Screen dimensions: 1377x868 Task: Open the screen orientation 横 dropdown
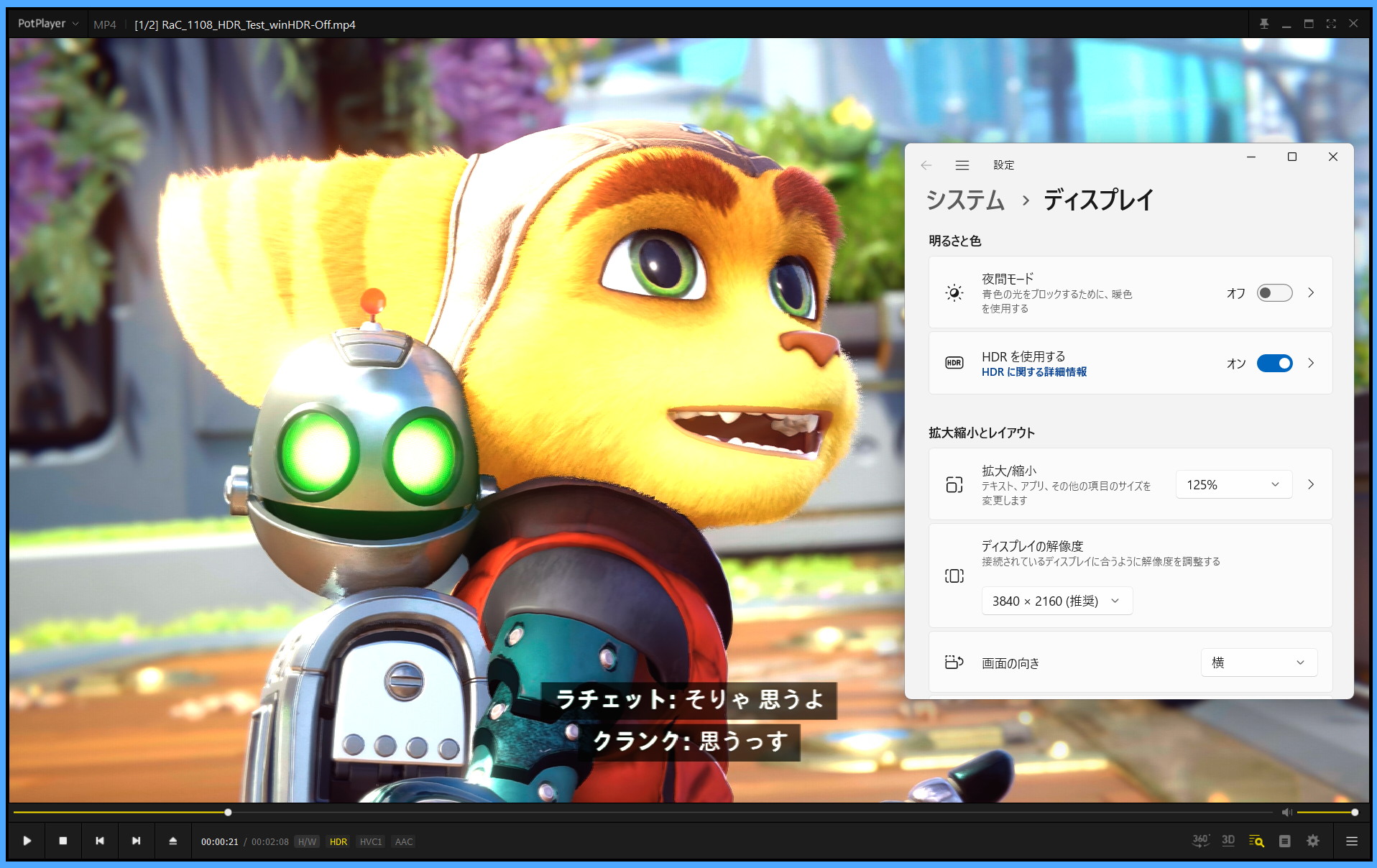(1258, 662)
